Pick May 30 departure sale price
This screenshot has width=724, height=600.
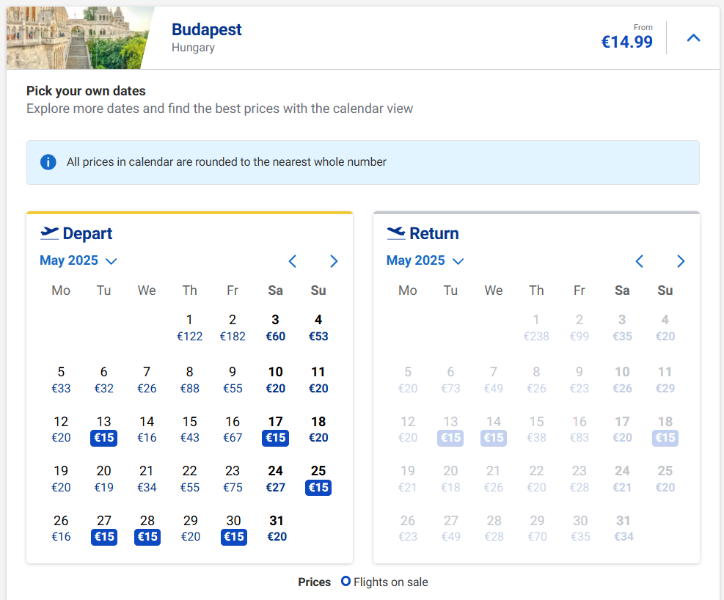pos(233,528)
